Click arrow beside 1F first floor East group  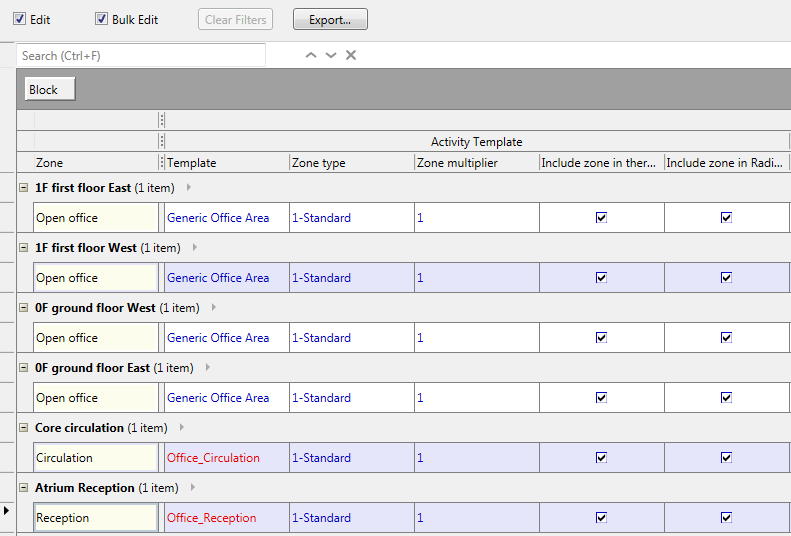[x=188, y=187]
